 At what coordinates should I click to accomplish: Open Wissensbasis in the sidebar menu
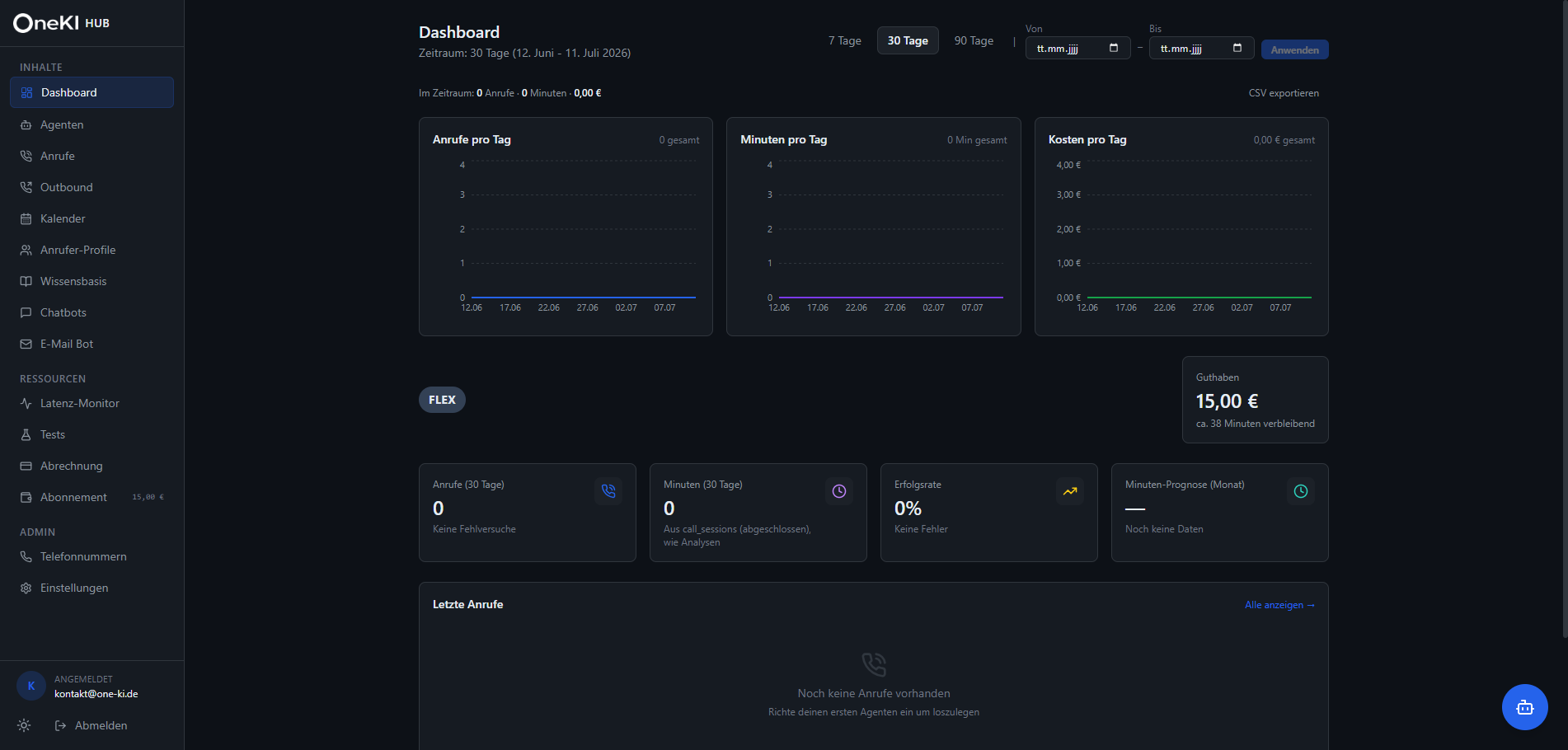pos(92,281)
